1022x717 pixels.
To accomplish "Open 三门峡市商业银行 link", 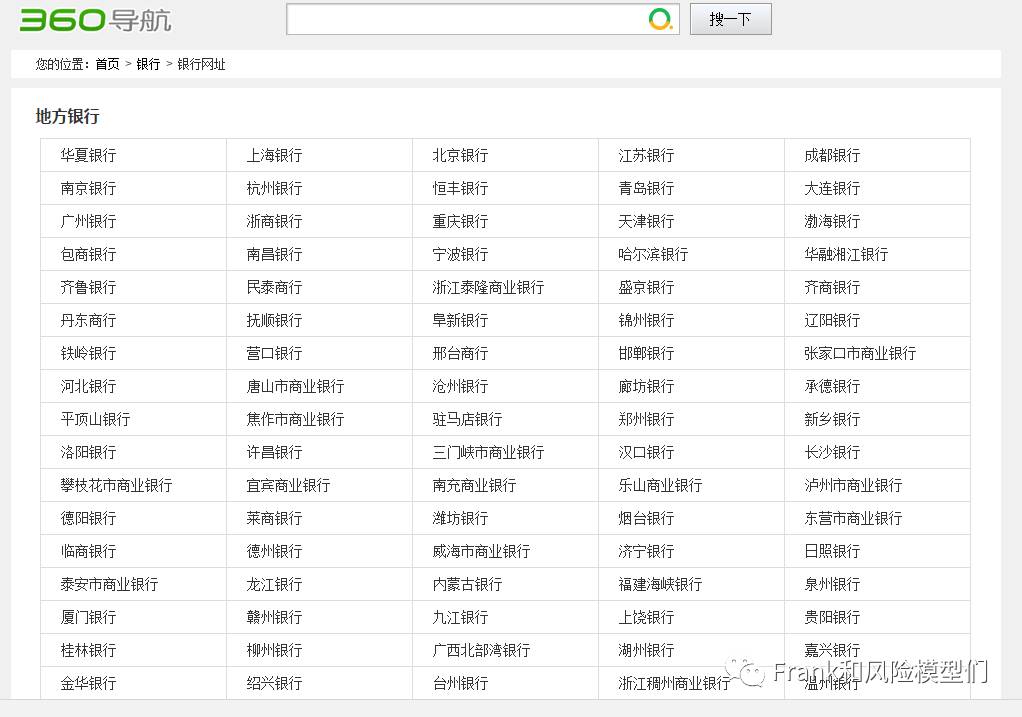I will [488, 452].
